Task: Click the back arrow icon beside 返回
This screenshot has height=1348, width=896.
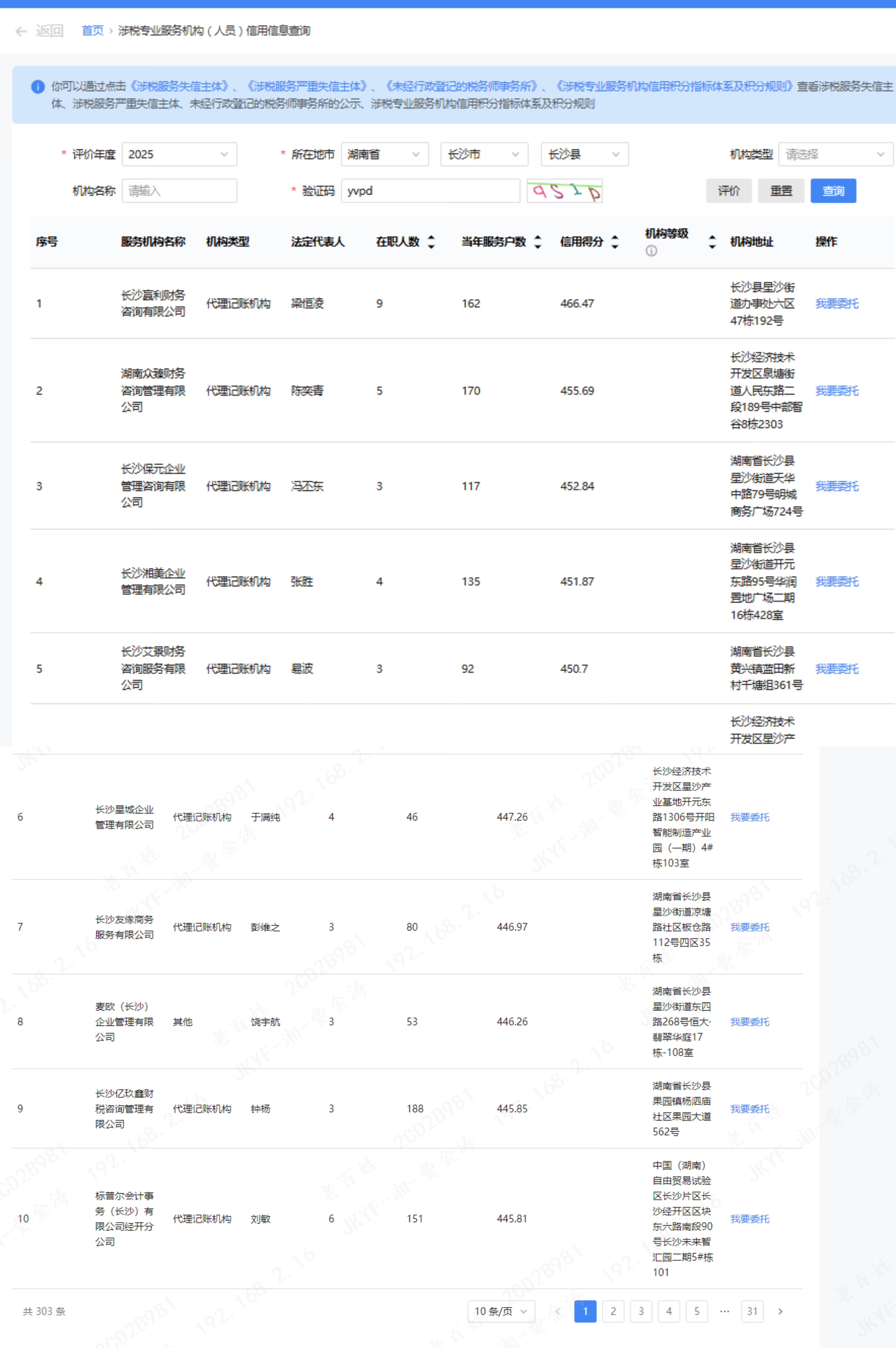Action: (x=21, y=31)
